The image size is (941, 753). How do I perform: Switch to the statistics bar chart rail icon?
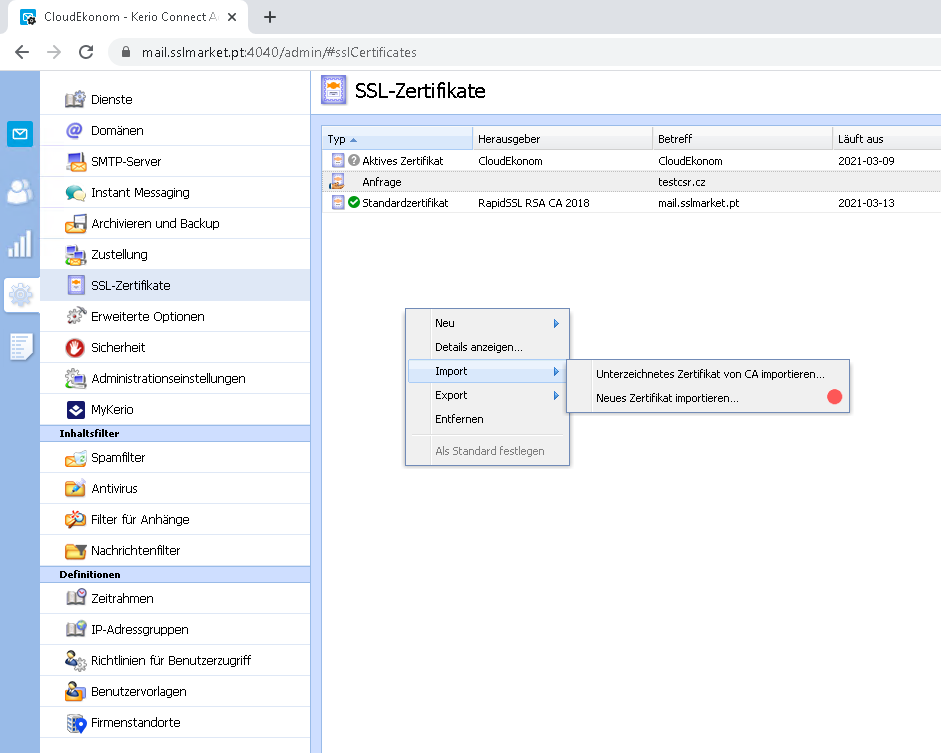20,244
